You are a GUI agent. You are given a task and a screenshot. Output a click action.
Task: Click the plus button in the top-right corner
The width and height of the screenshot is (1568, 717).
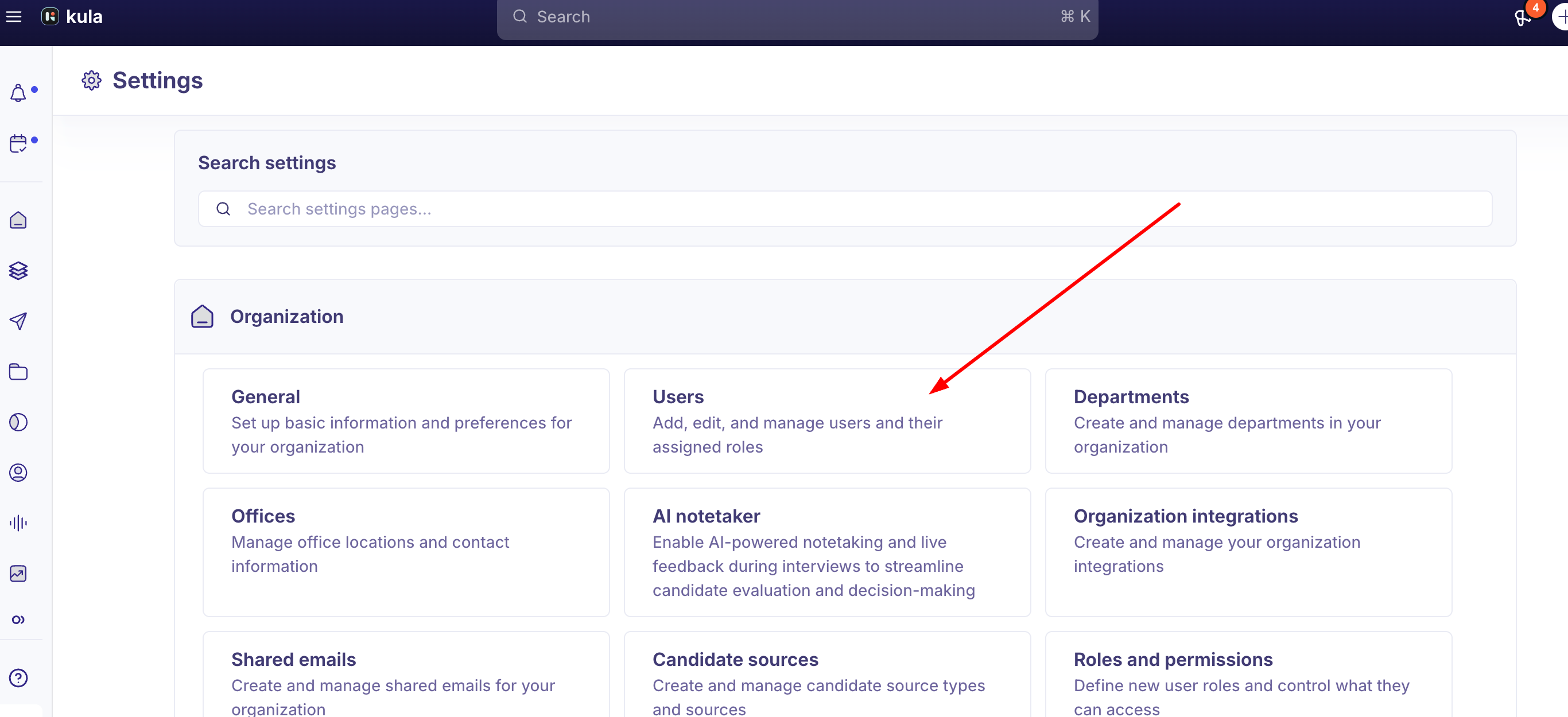click(1561, 17)
